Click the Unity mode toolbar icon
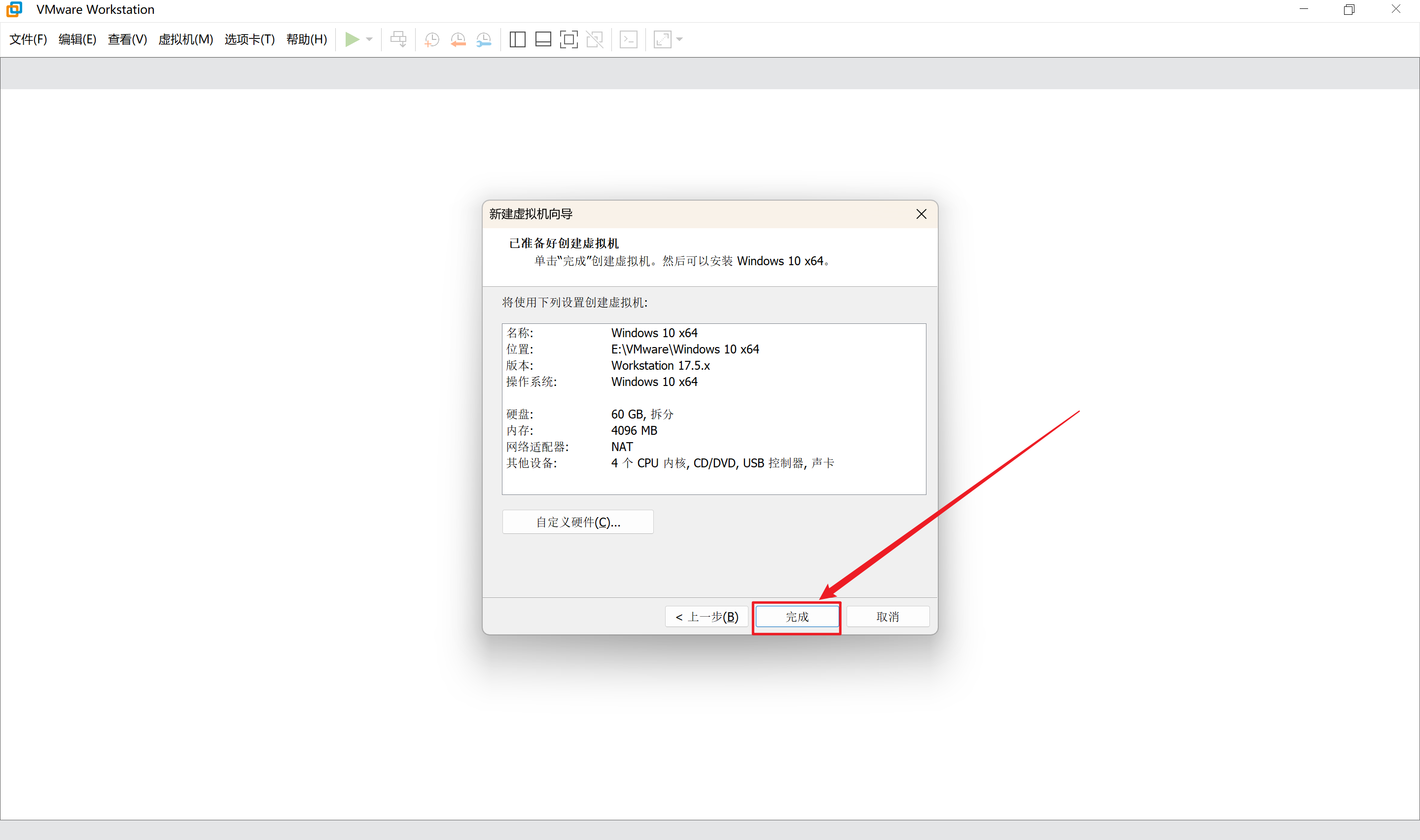 (x=595, y=39)
